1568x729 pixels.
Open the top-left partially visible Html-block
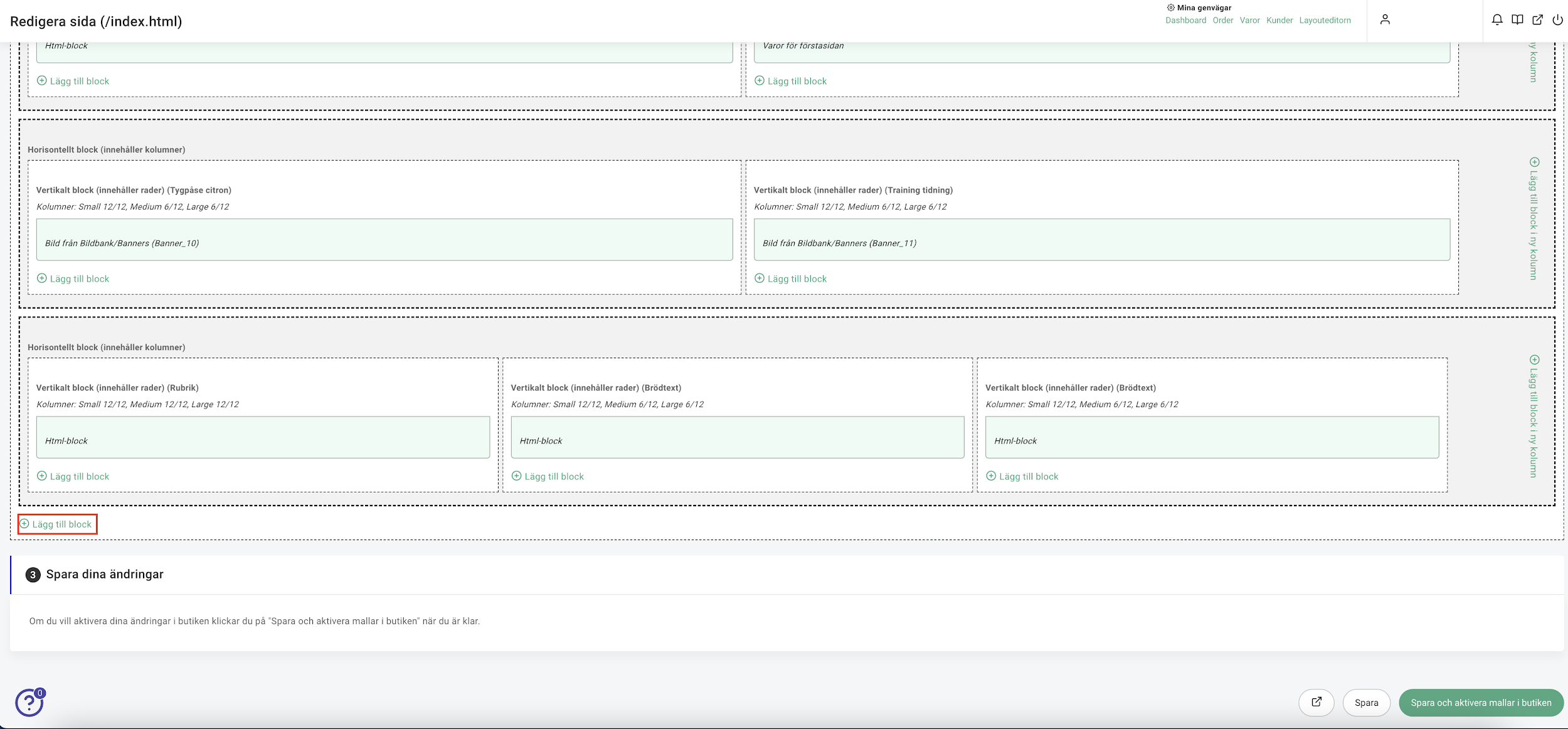[384, 52]
